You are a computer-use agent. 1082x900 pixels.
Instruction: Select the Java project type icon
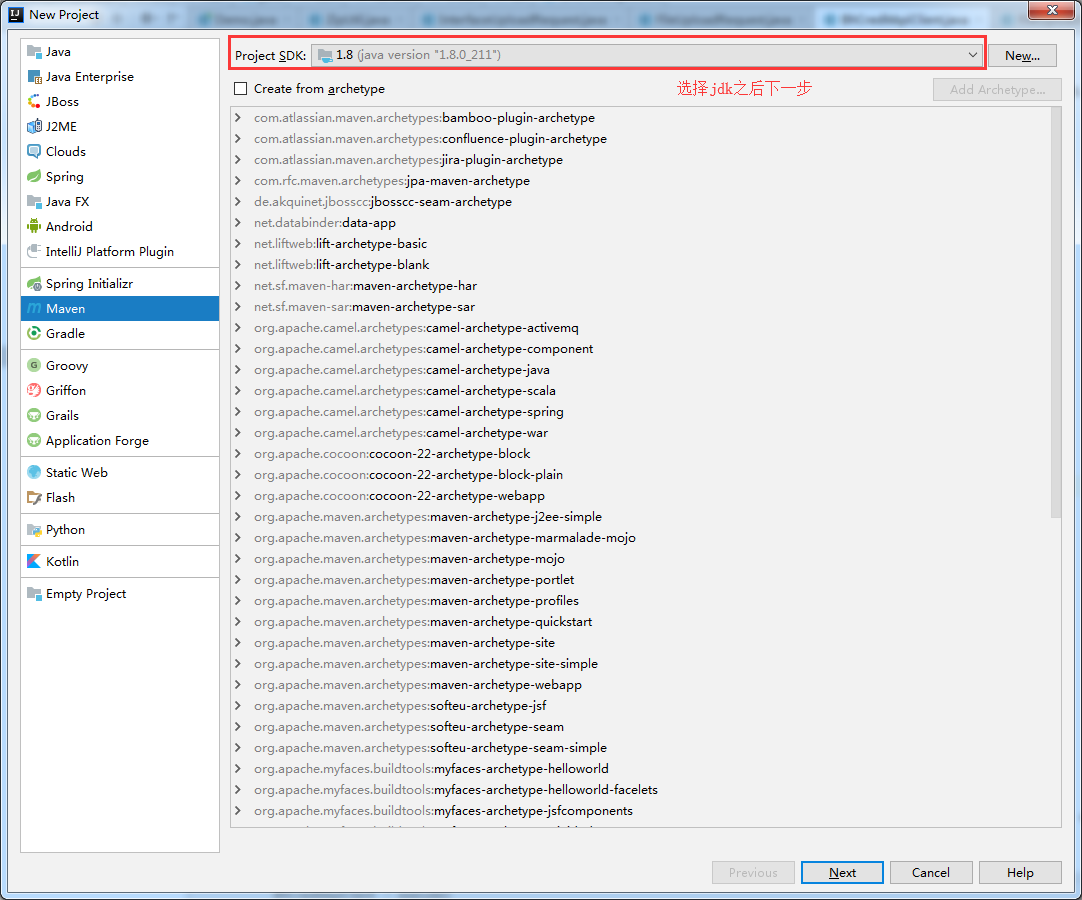pyautogui.click(x=34, y=52)
